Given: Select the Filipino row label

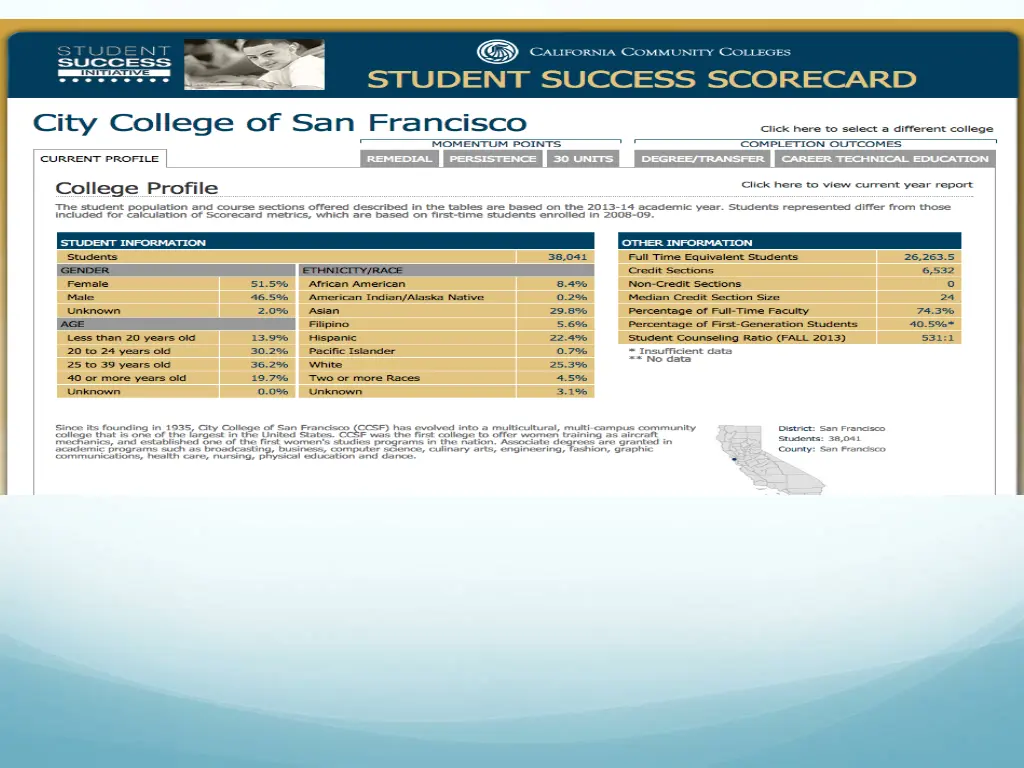Looking at the screenshot, I should [x=328, y=324].
